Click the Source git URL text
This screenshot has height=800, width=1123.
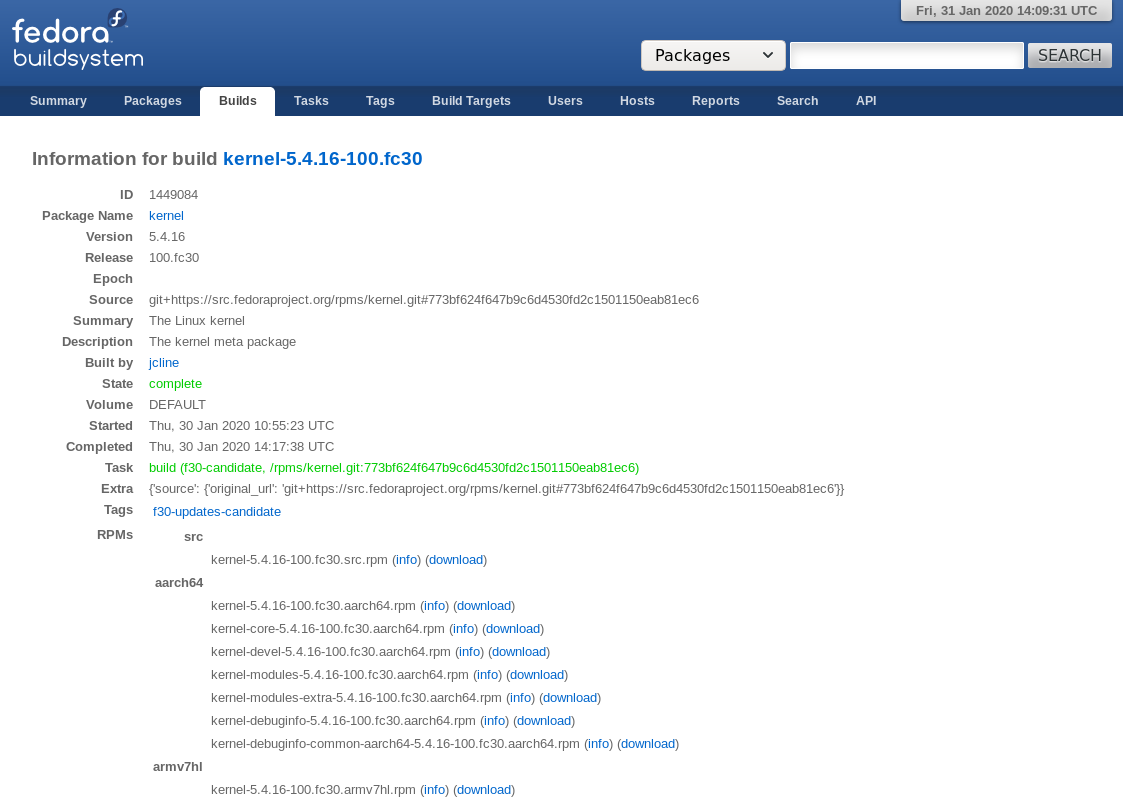point(424,300)
